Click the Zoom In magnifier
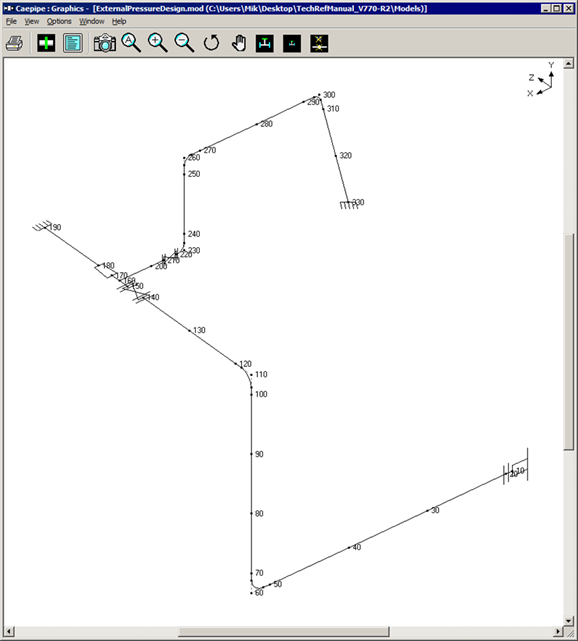The height and width of the screenshot is (641, 578). click(158, 43)
